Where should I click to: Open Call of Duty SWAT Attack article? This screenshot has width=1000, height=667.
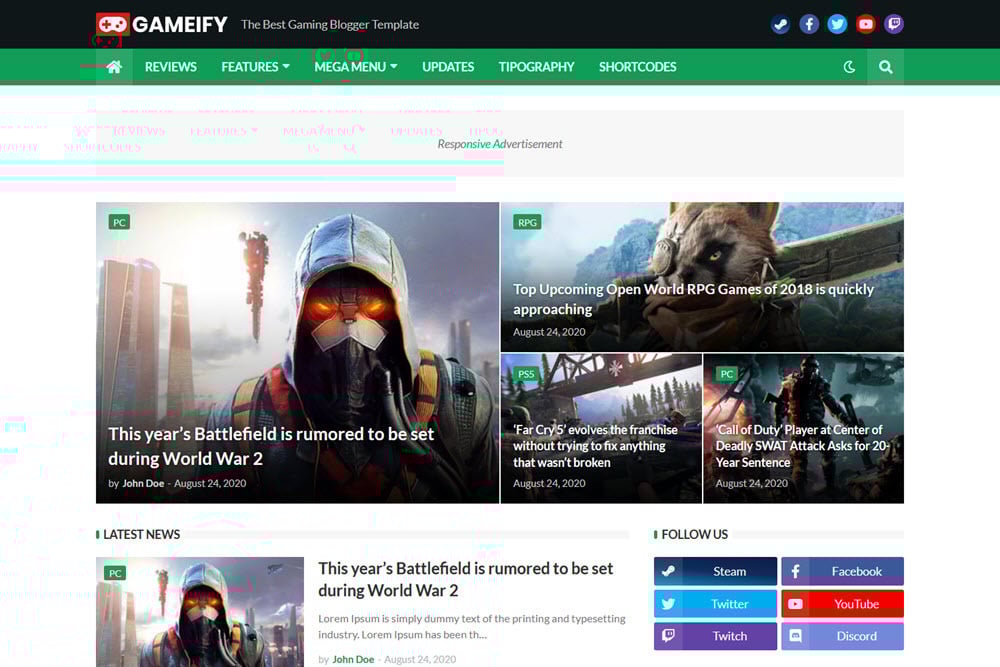(x=802, y=446)
